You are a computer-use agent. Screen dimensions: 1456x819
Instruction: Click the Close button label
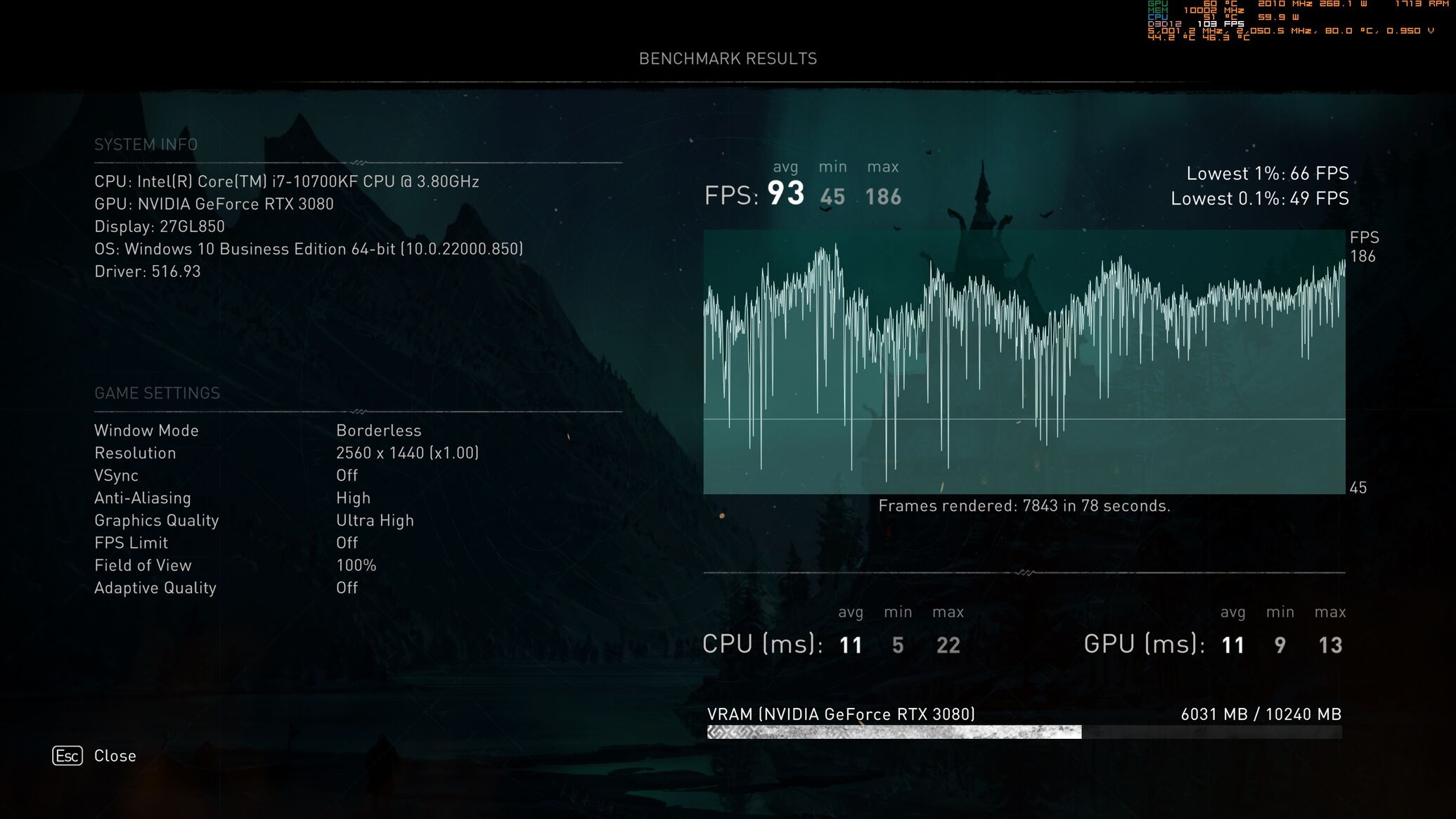click(115, 756)
